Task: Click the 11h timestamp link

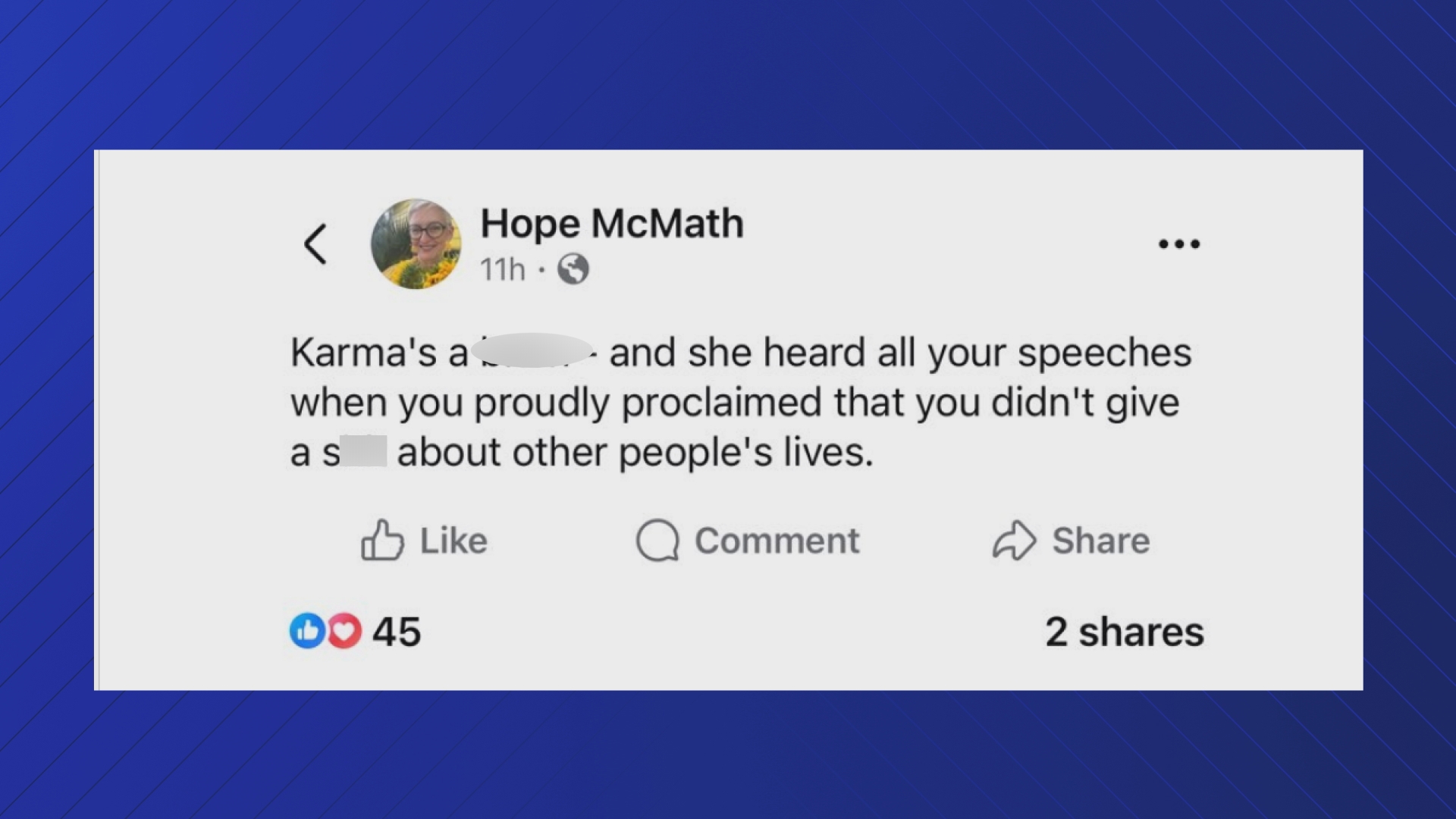Action: click(503, 270)
